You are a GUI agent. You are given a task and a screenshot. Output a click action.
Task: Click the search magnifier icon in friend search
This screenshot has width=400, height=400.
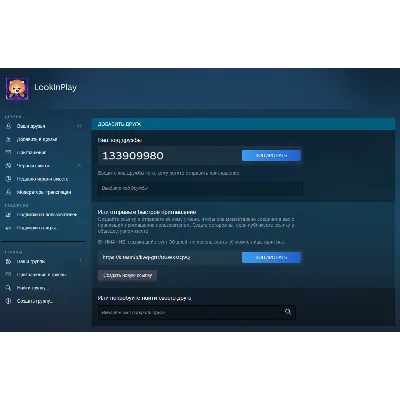[x=288, y=312]
